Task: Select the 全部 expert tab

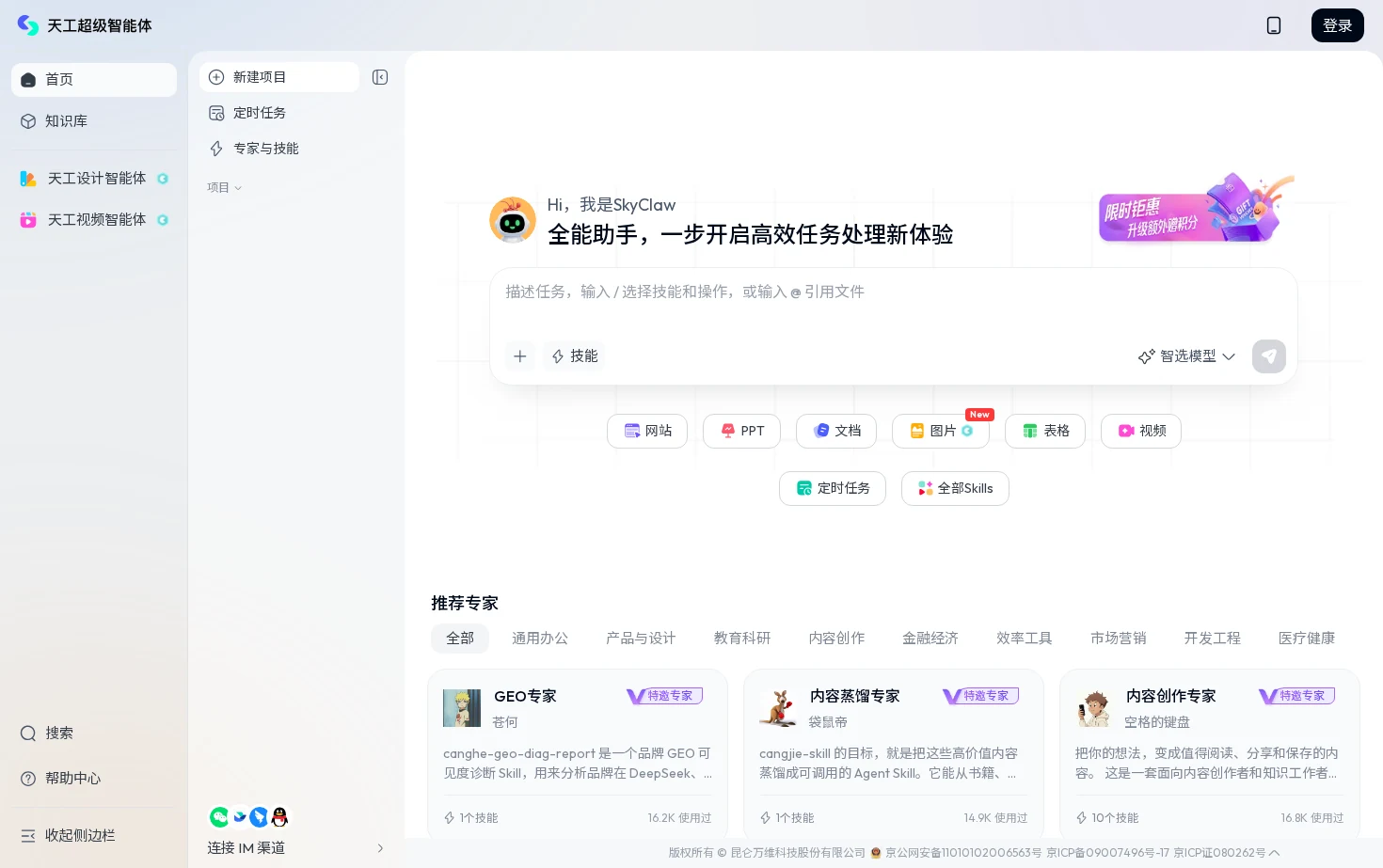Action: tap(460, 639)
